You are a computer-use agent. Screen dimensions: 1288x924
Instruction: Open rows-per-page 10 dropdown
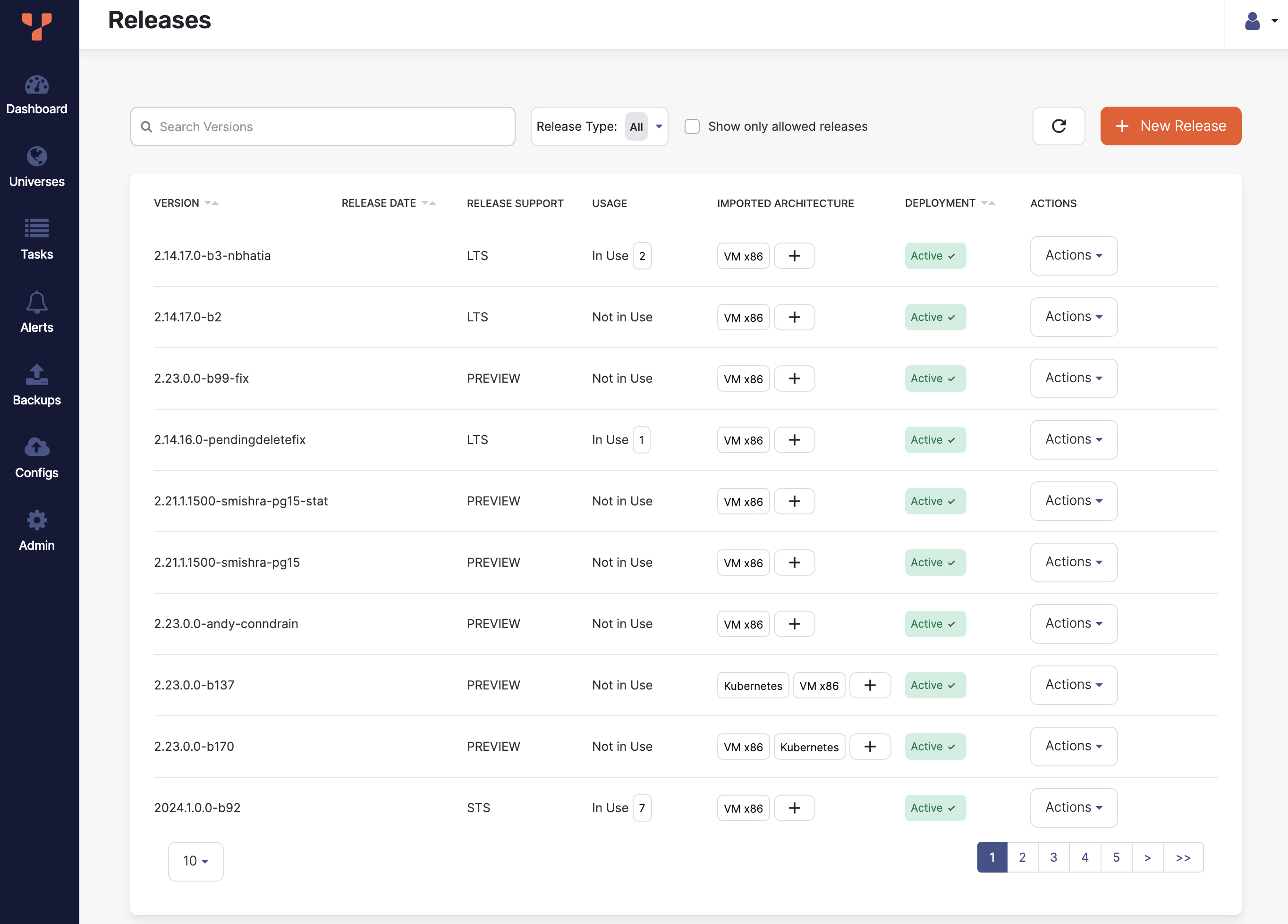[195, 861]
